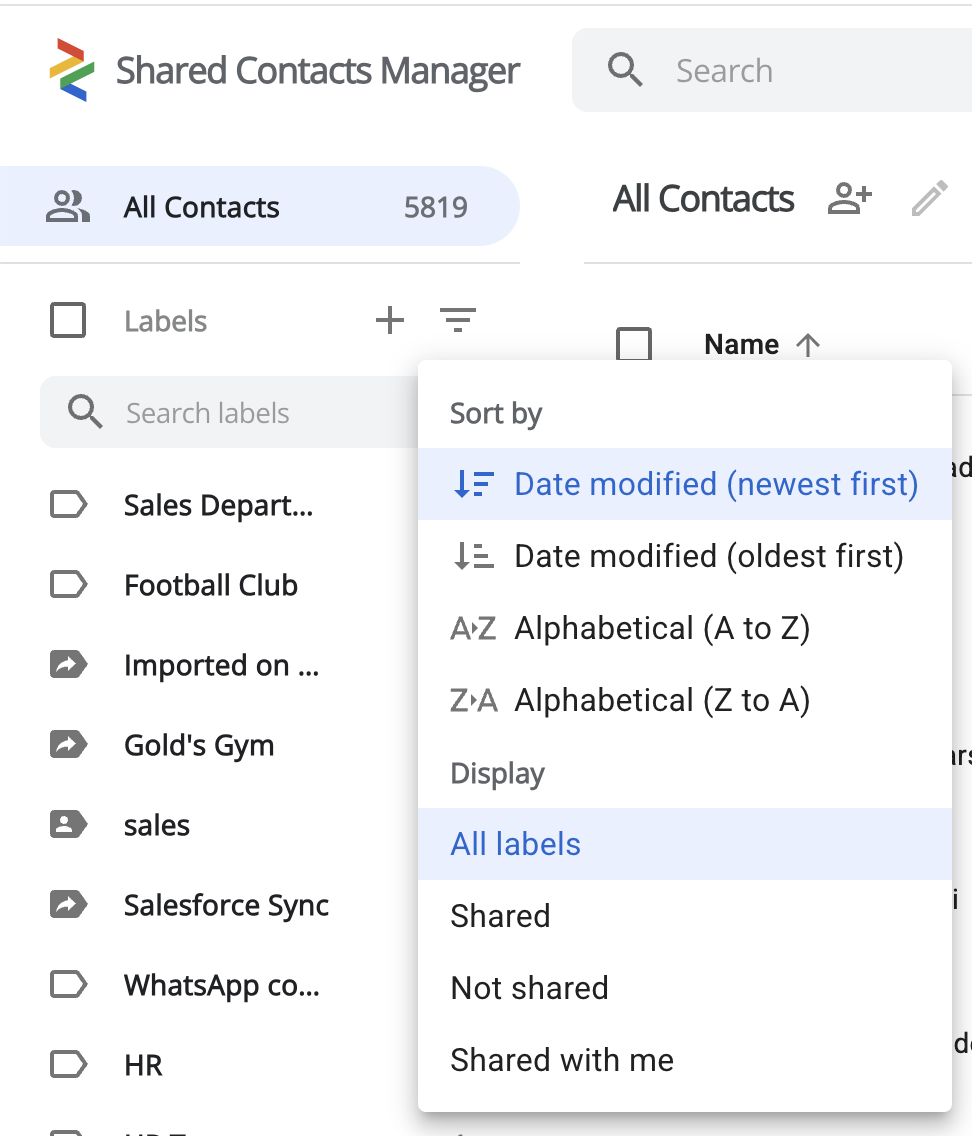Image resolution: width=972 pixels, height=1136 pixels.
Task: Open the All Contacts people icon in sidebar
Action: (x=66, y=206)
